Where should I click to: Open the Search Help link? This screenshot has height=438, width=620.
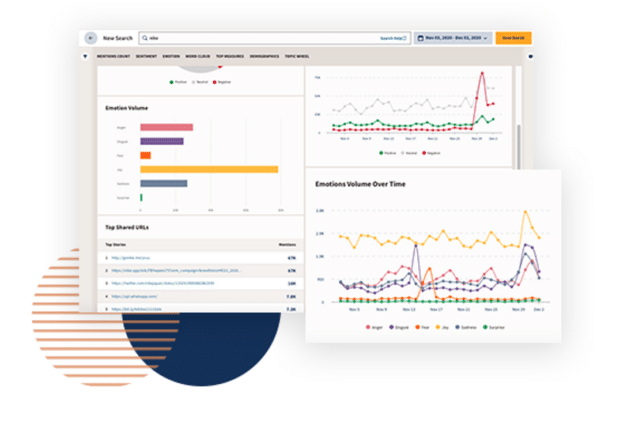393,37
